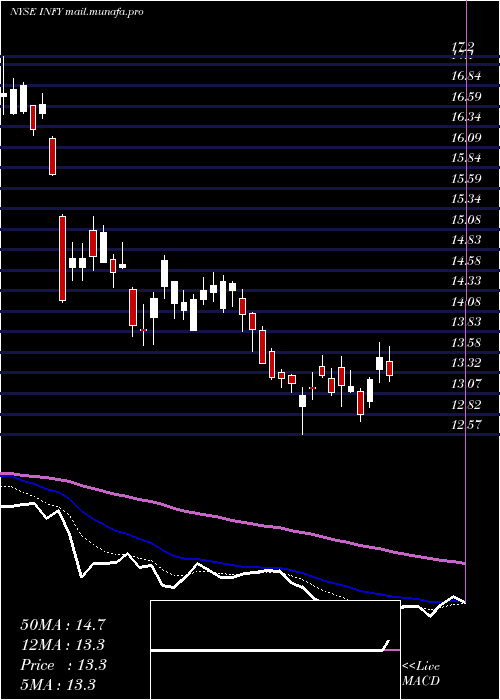Select the 13.83 price axis label
This screenshot has width=500, height=700.
[x=466, y=322]
